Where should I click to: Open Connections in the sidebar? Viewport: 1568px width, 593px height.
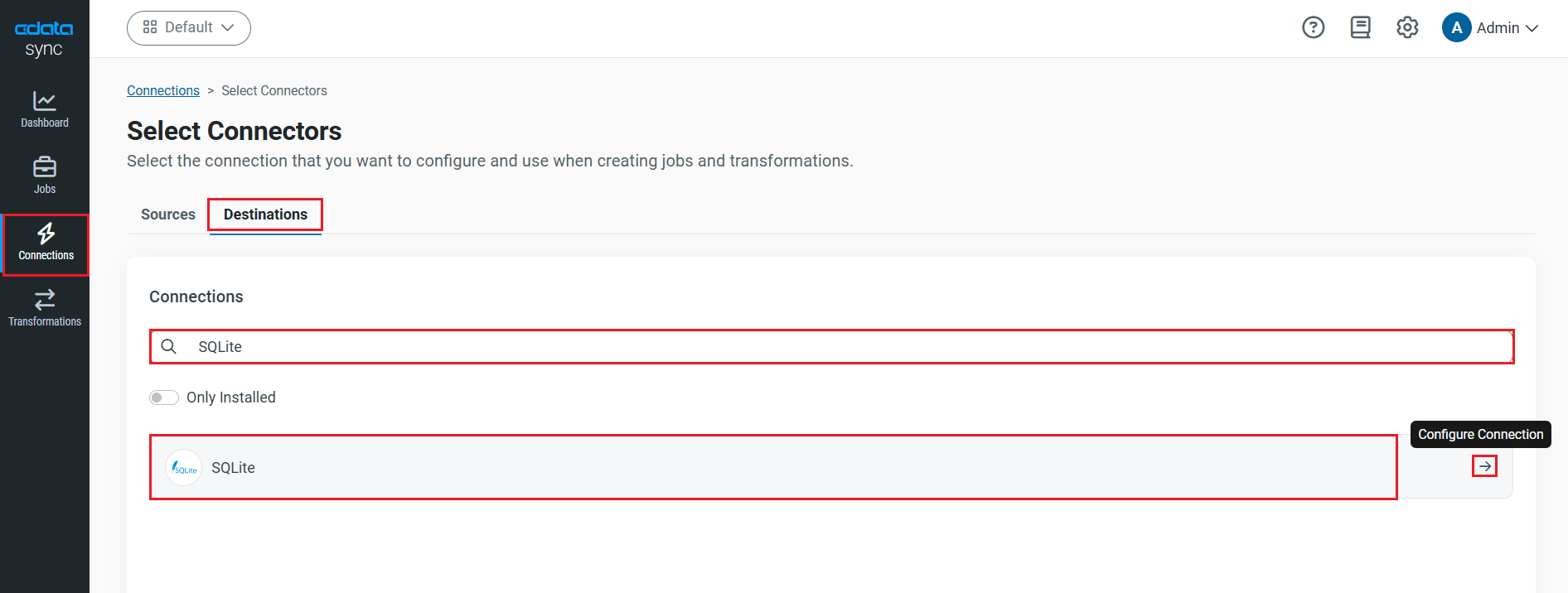46,243
